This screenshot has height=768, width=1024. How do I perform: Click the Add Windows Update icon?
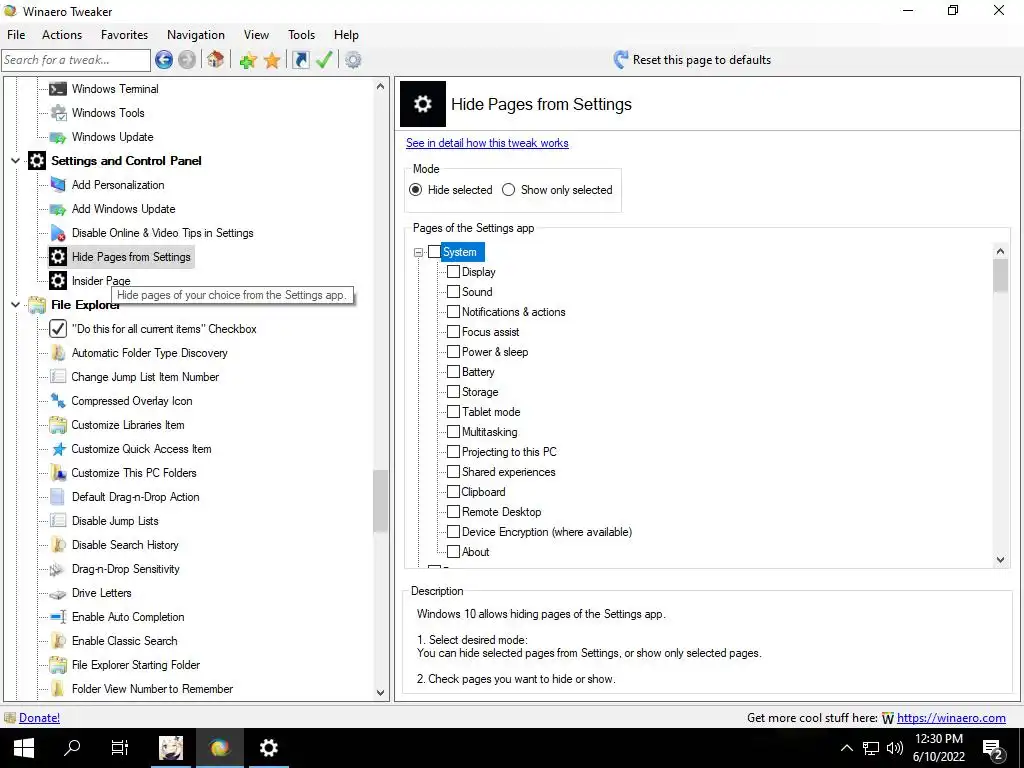(x=58, y=209)
